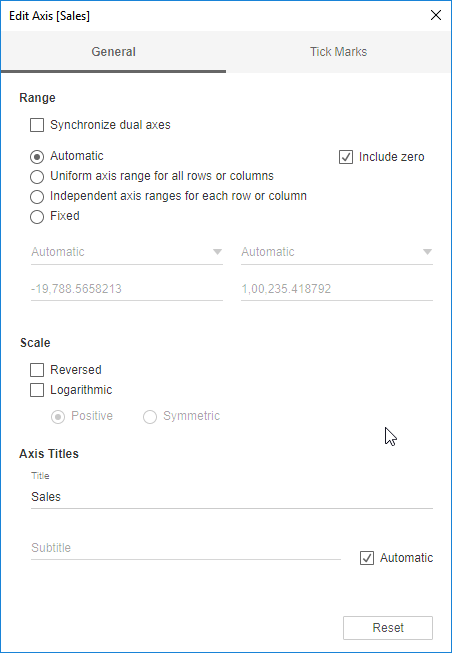Screen dimensions: 452x653
Task: Select the General tab
Action: 113,52
